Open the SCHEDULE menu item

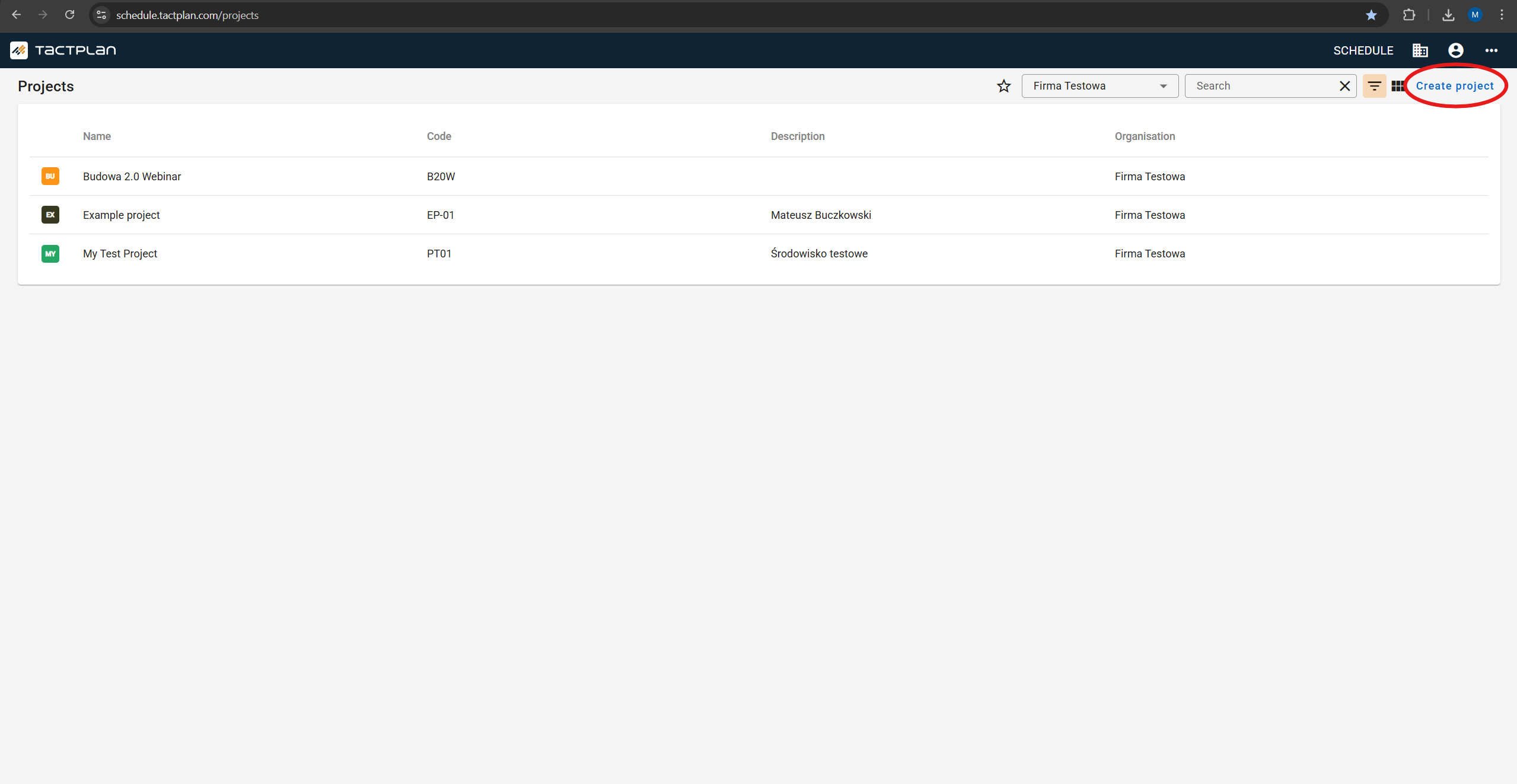[1363, 50]
